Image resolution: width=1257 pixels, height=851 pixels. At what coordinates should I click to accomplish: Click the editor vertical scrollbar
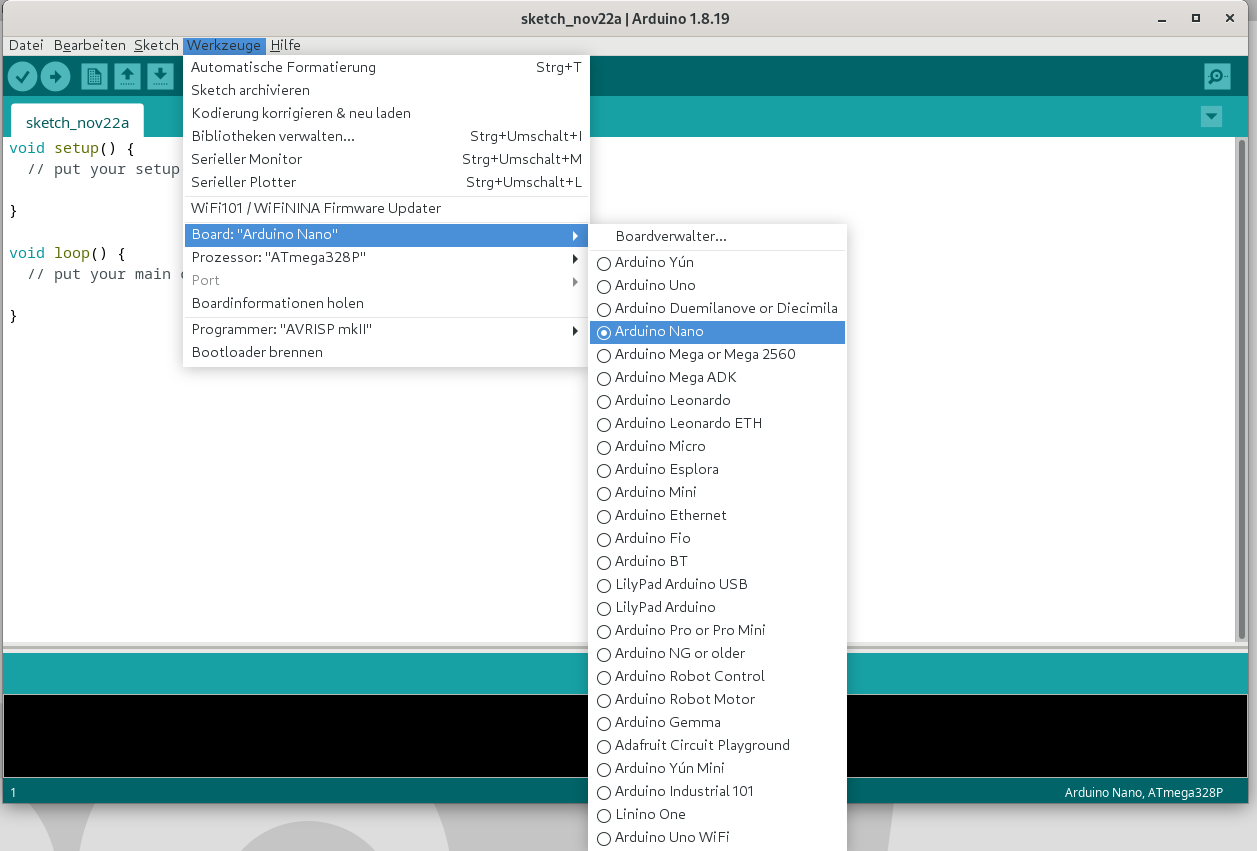pos(1242,389)
